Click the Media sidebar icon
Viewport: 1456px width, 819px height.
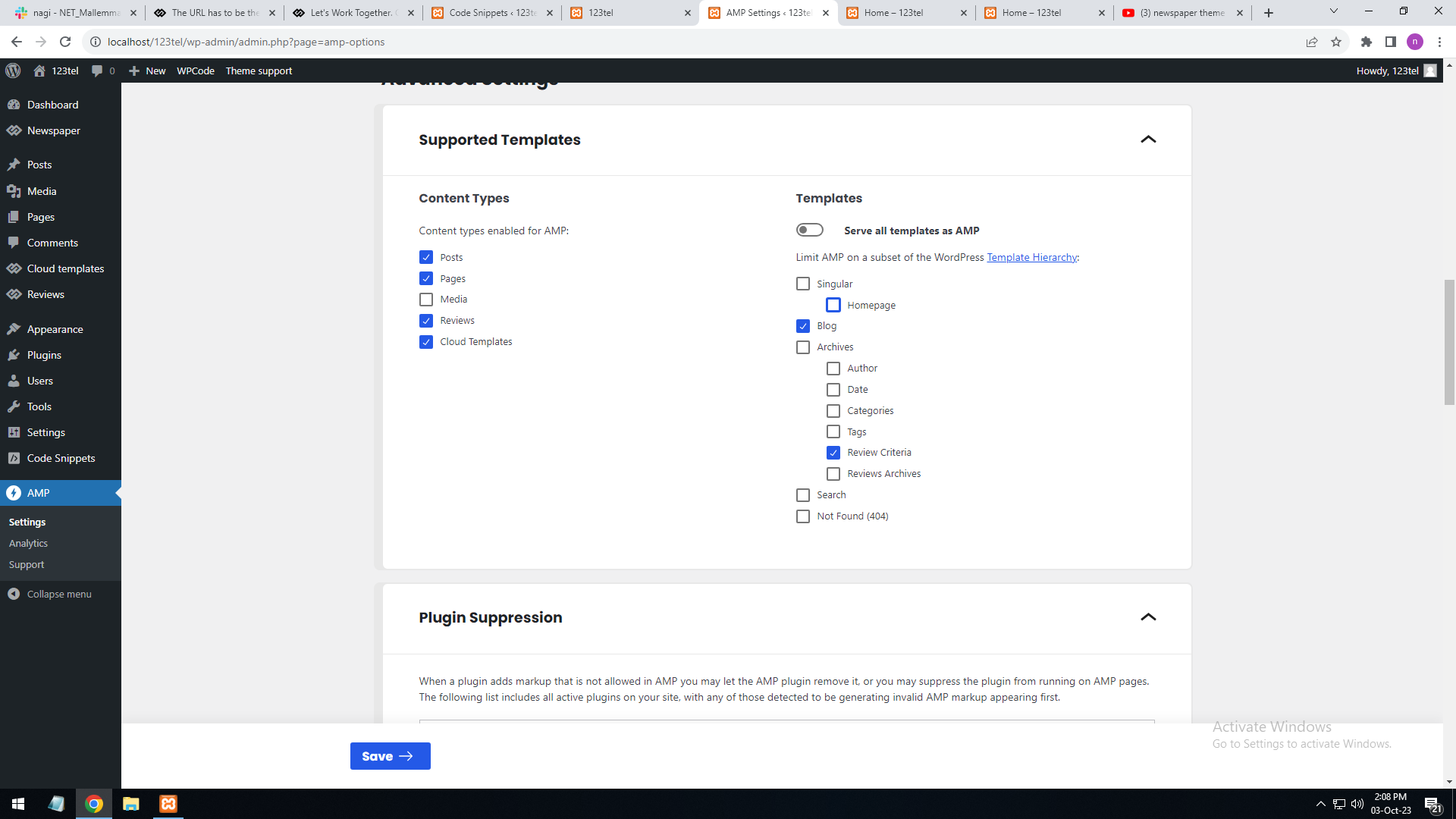(x=14, y=191)
